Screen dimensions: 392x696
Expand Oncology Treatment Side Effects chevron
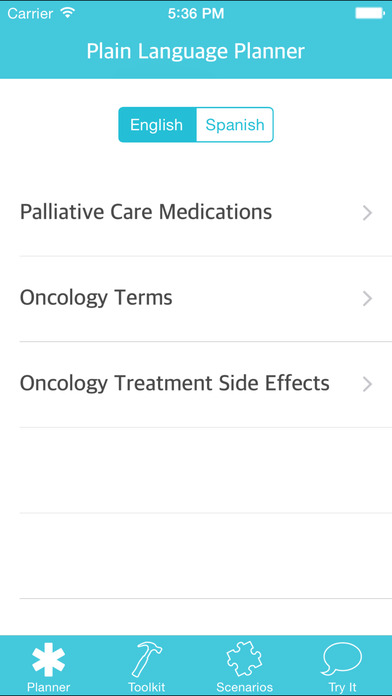(x=367, y=384)
